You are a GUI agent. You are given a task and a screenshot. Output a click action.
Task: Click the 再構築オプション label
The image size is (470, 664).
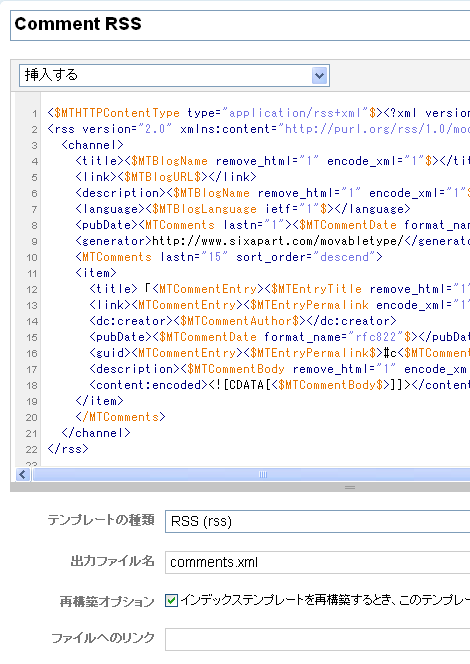[107, 602]
